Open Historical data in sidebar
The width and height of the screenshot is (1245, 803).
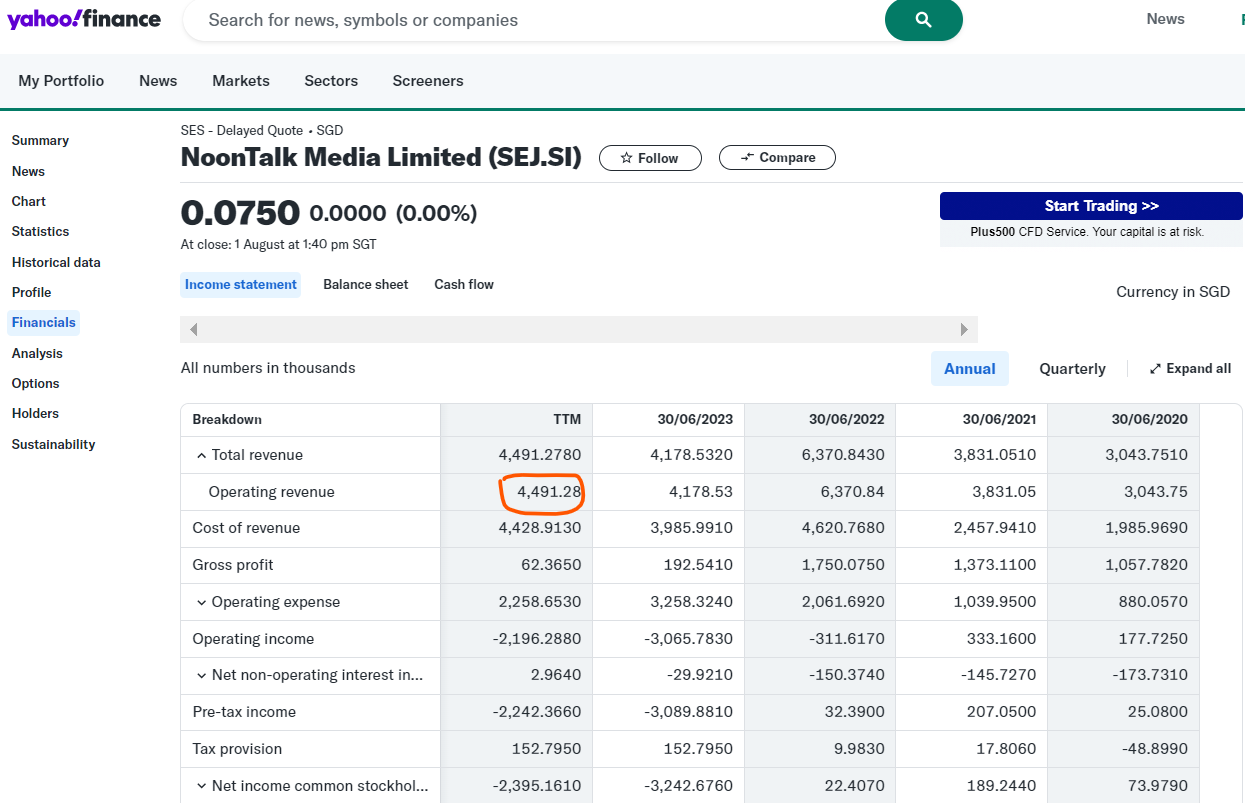coord(56,262)
